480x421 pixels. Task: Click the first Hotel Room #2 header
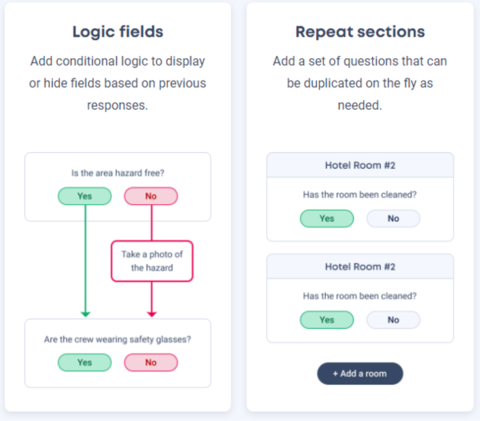(x=360, y=165)
